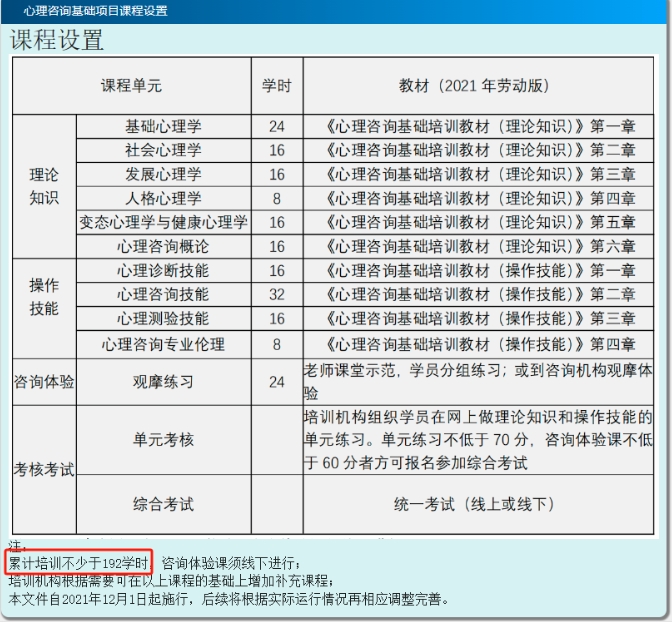Select the 统一考试（线上或线下）cell
Image resolution: width=672 pixels, height=623 pixels.
pyautogui.click(x=478, y=505)
